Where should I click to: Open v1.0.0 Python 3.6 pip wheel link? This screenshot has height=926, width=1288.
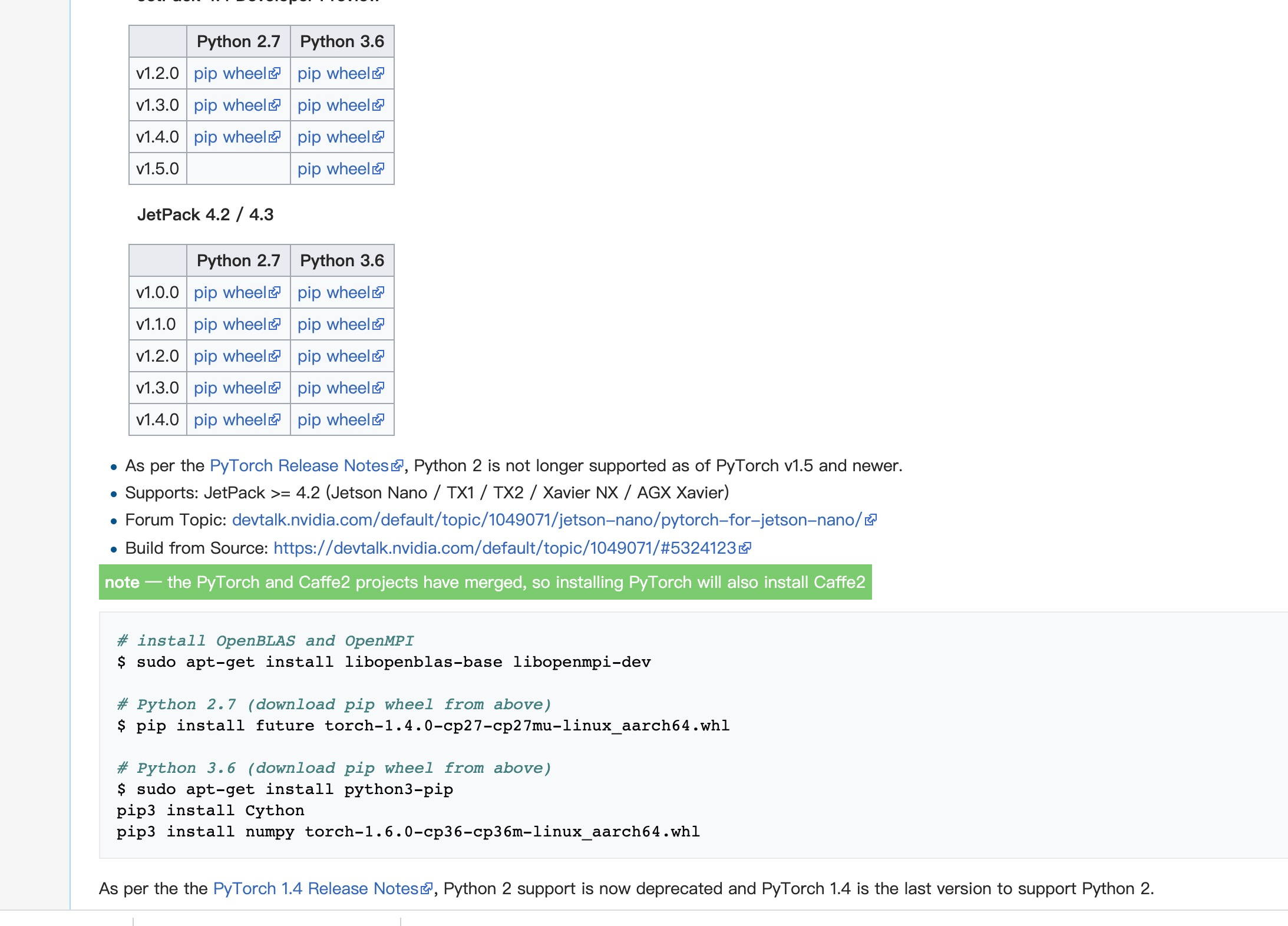point(333,293)
